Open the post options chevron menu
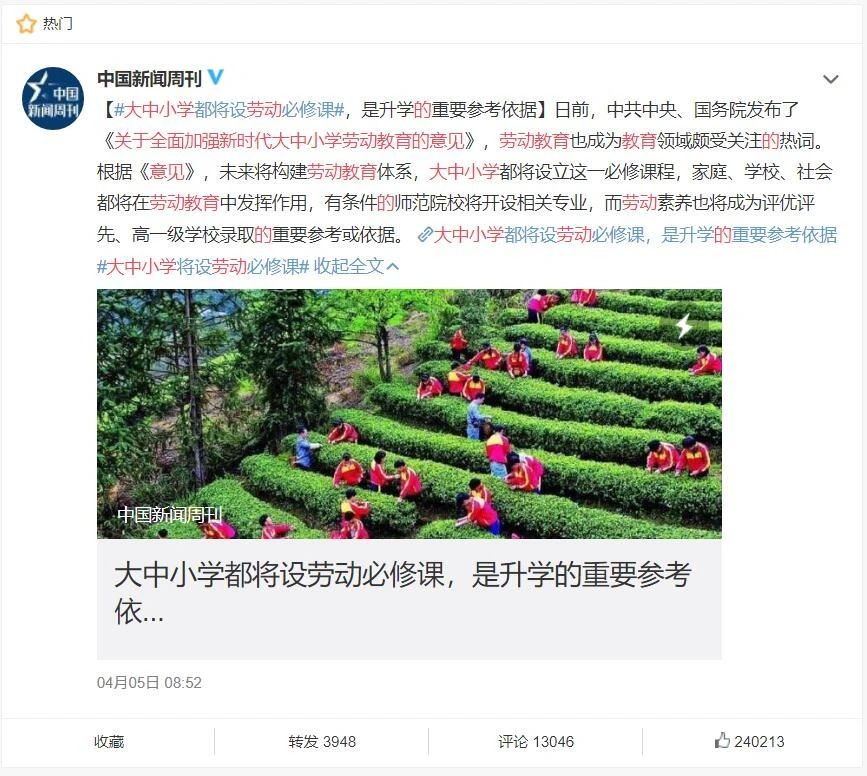Screen dimensions: 867x776 831,80
